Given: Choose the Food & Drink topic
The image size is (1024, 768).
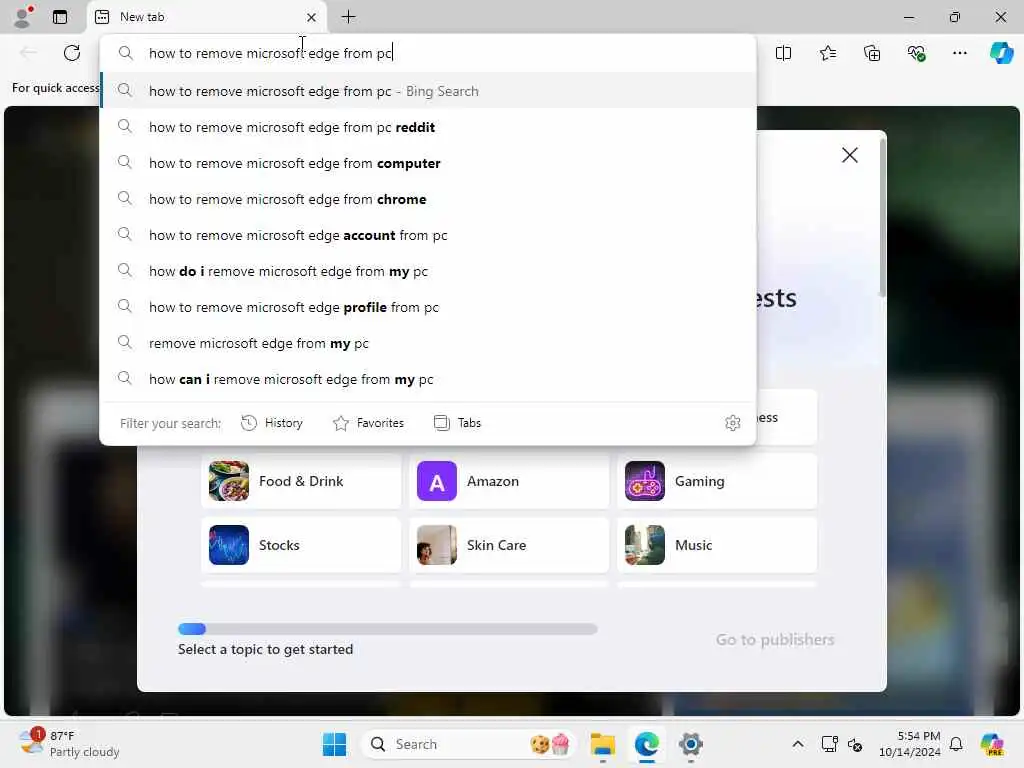Looking at the screenshot, I should click(301, 481).
